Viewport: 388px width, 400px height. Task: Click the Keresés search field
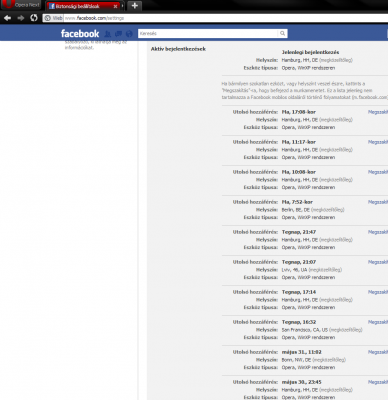point(208,33)
